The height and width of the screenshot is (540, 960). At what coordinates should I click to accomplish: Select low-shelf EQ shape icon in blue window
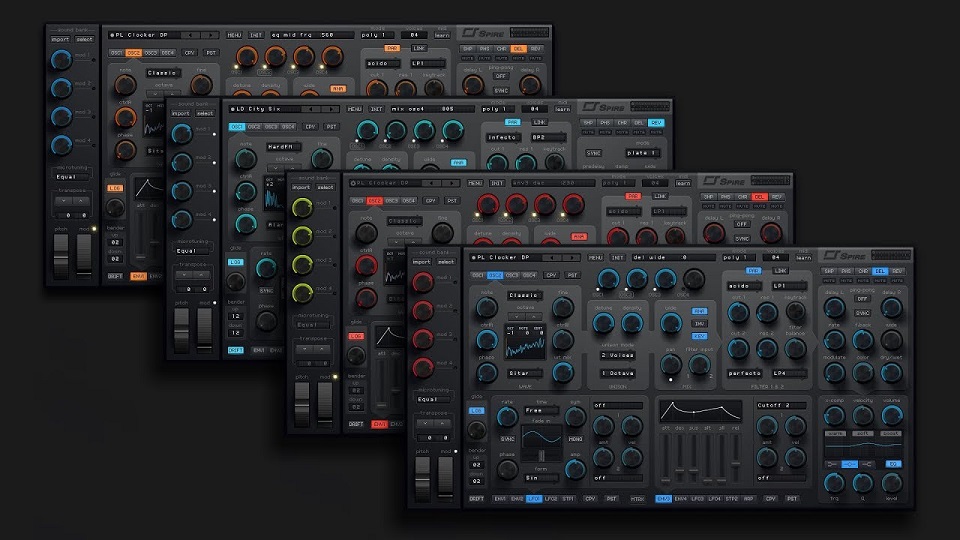coord(833,465)
